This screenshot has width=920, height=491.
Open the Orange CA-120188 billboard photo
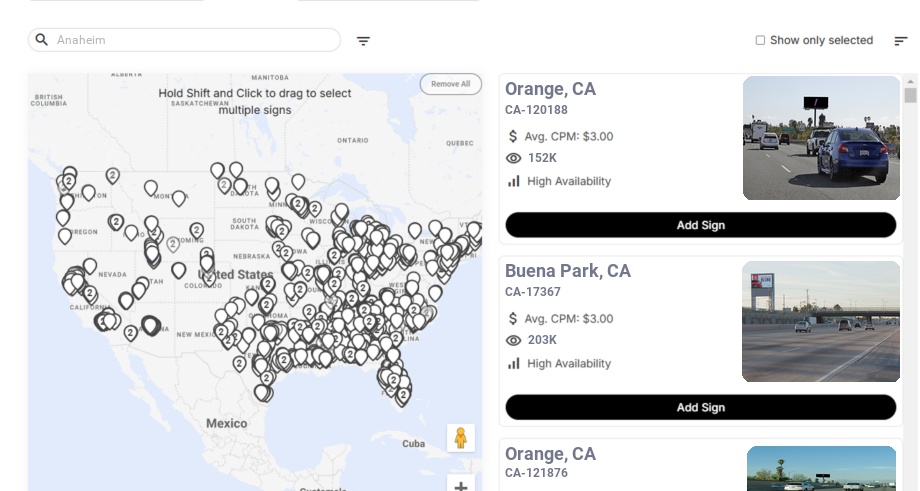821,138
